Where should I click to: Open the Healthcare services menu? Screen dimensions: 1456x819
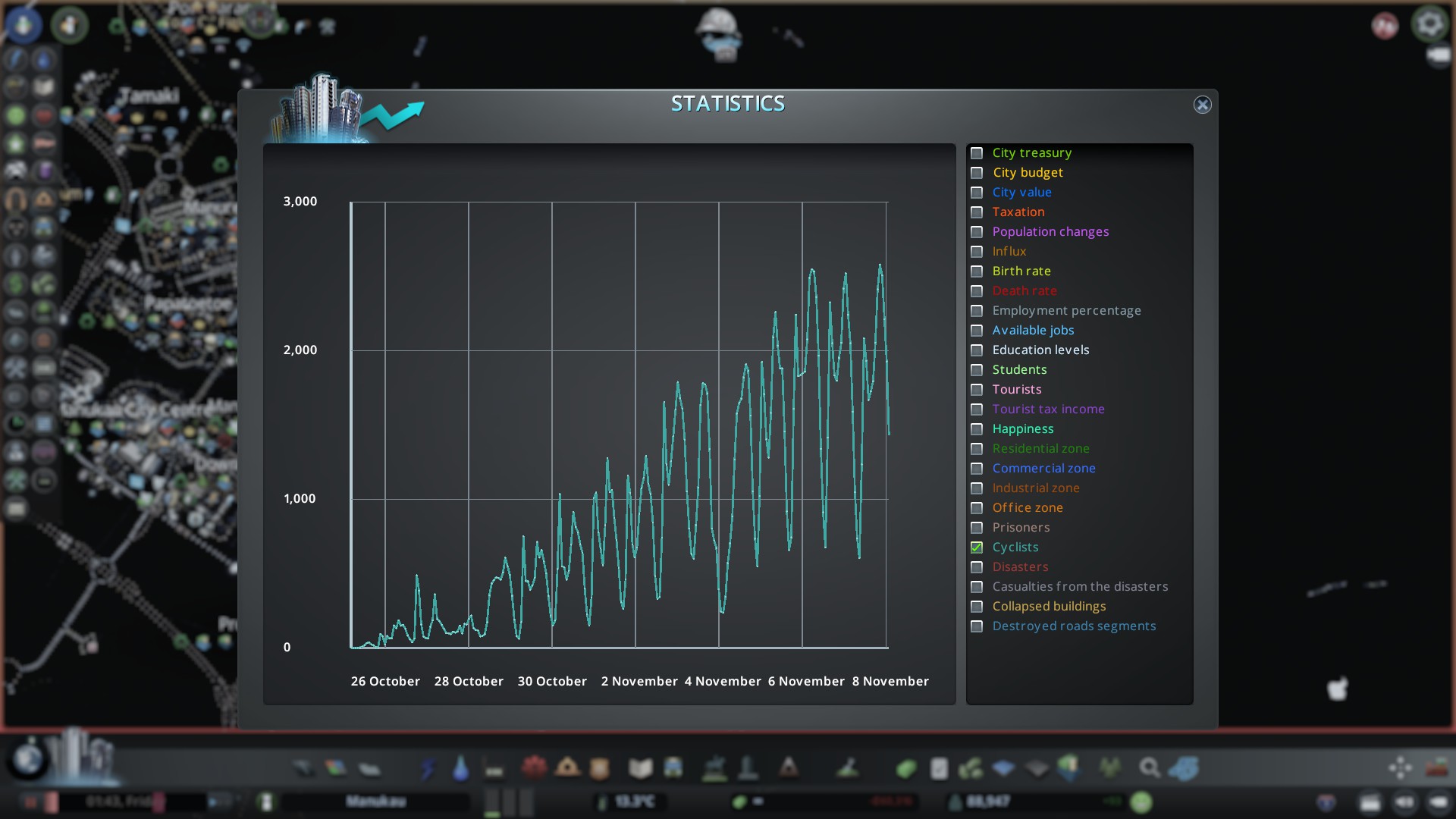point(534,767)
